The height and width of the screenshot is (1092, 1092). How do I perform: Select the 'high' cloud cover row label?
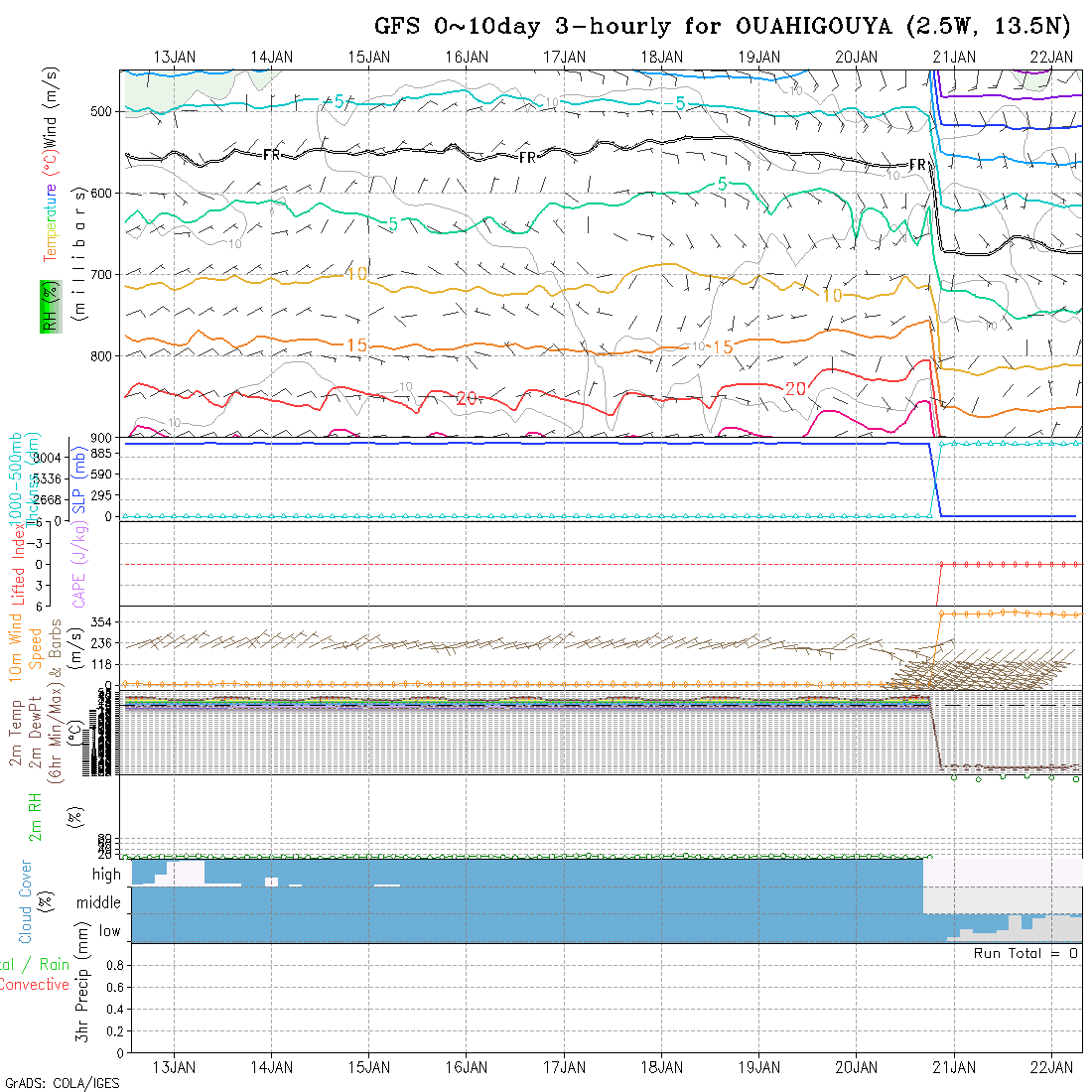tap(106, 875)
